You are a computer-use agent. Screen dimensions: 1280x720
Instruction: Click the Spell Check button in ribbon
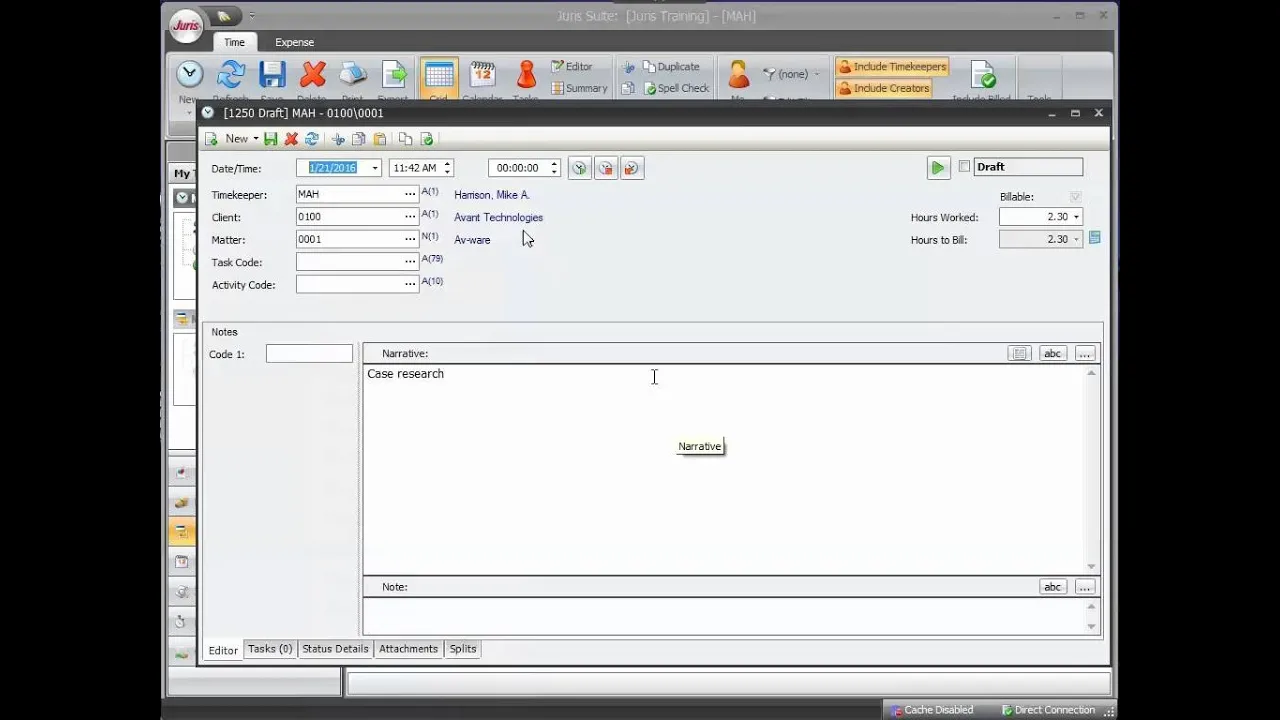tap(676, 88)
